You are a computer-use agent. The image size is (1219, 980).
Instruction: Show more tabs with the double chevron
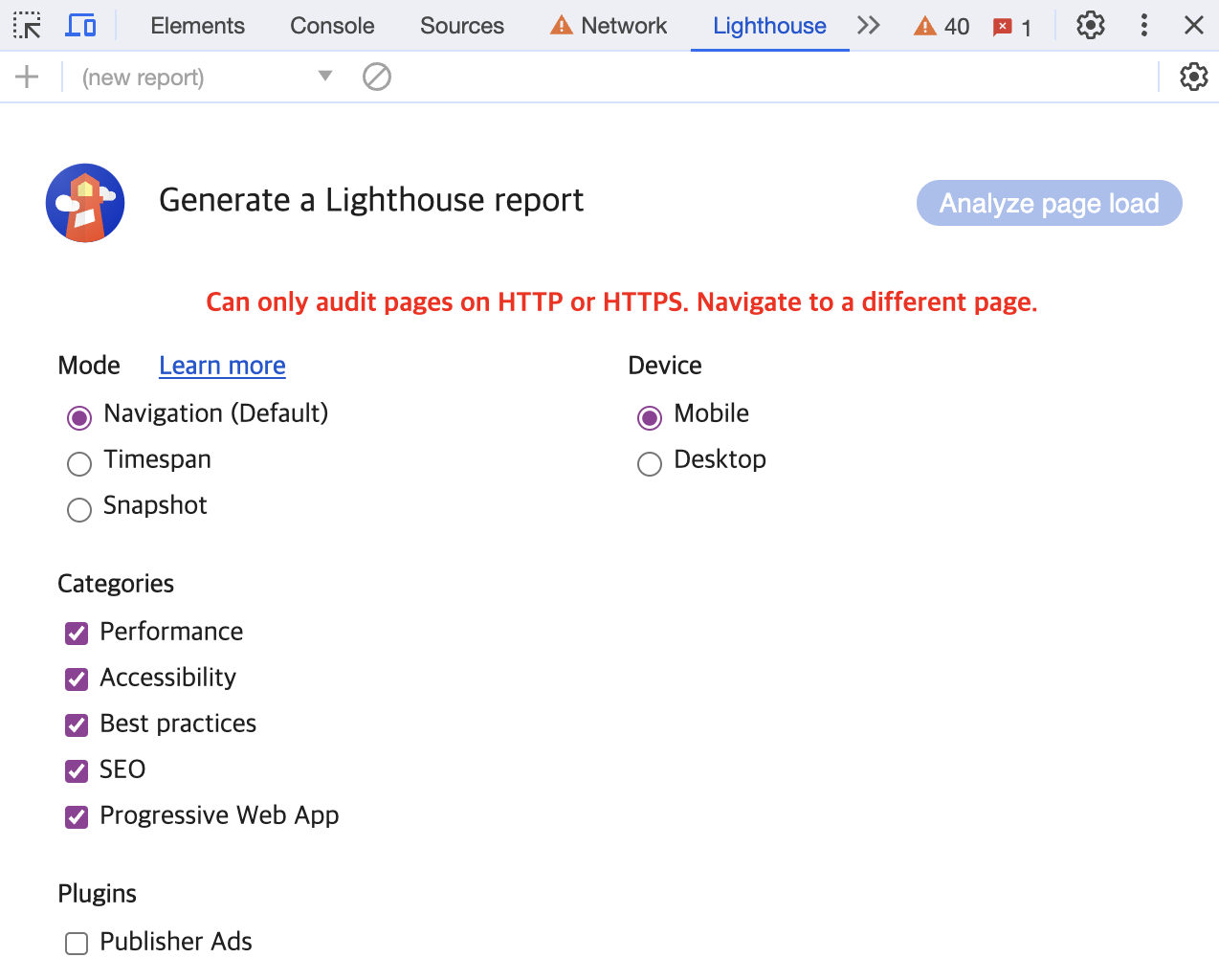pos(869,25)
